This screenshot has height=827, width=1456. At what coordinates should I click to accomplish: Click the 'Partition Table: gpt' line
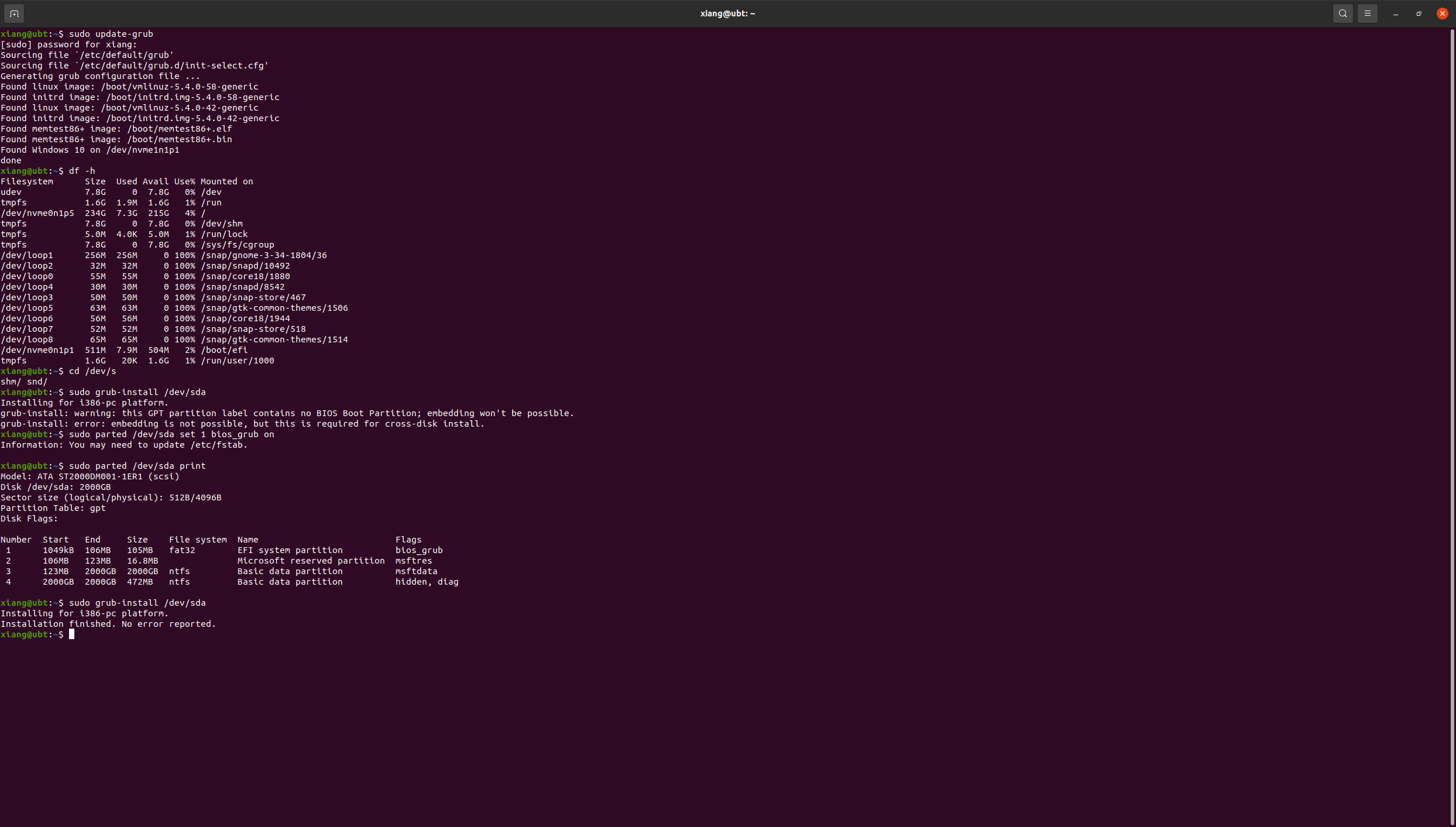[x=53, y=508]
